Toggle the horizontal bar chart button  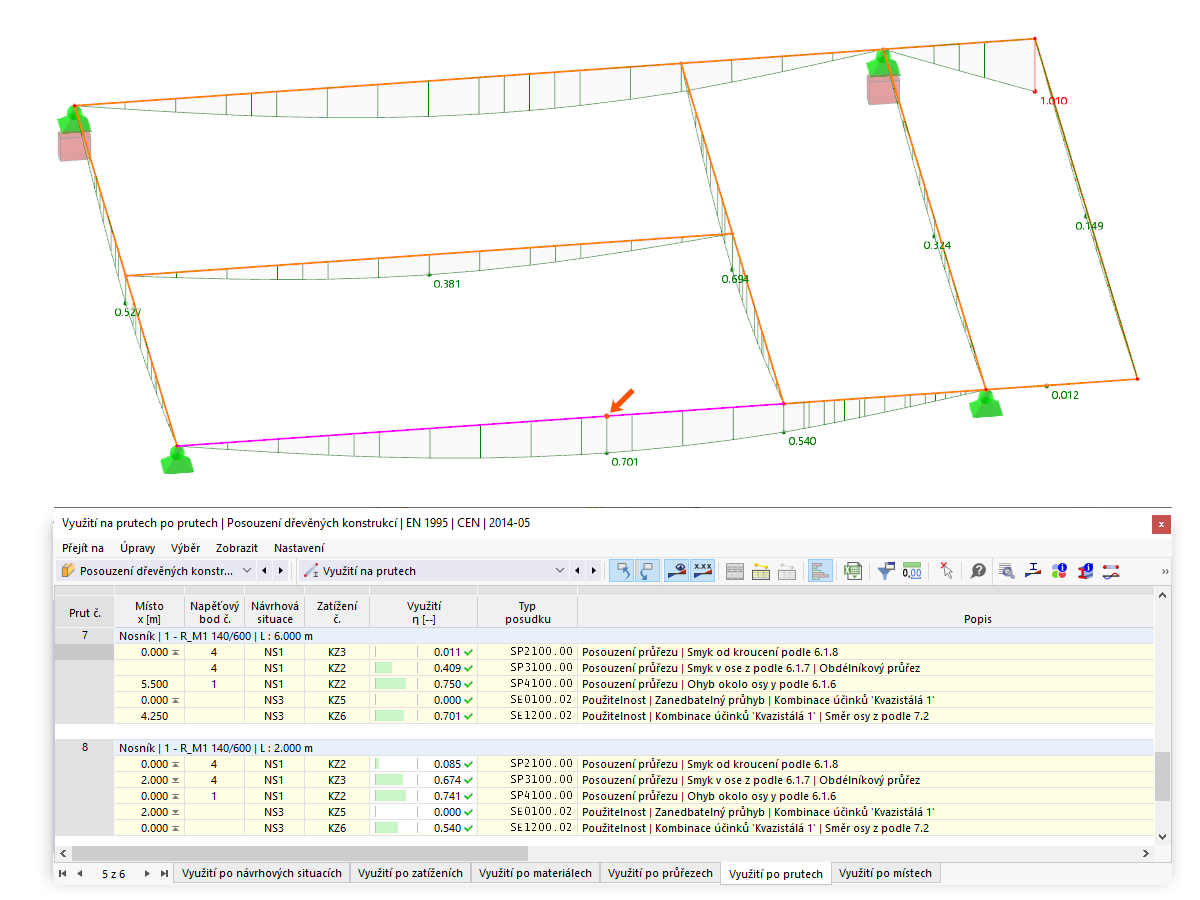point(820,571)
